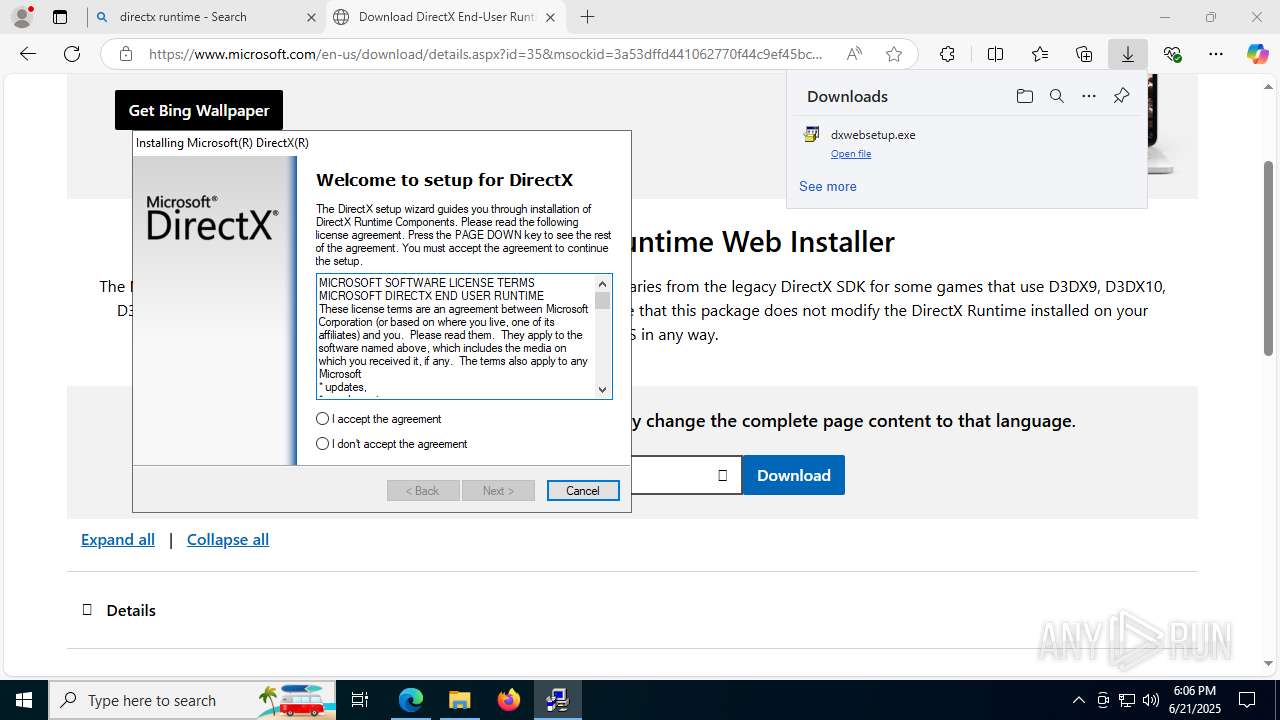Show hidden system tray icons

[x=1078, y=700]
